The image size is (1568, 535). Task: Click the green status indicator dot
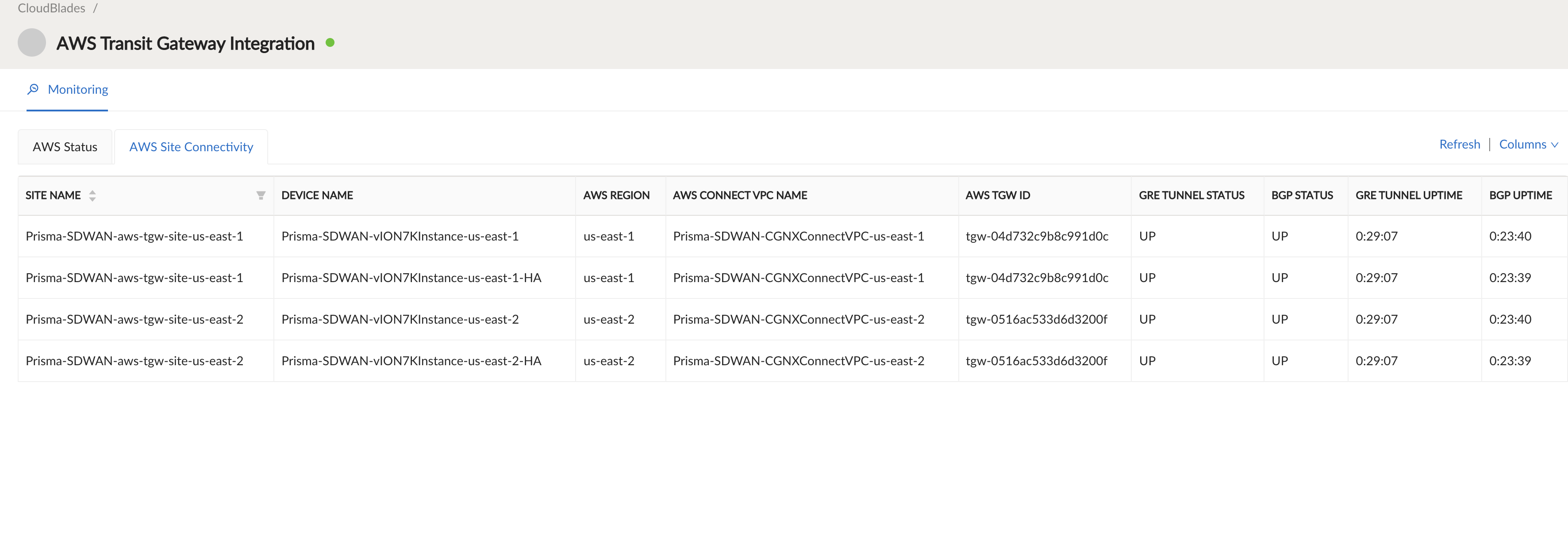330,42
